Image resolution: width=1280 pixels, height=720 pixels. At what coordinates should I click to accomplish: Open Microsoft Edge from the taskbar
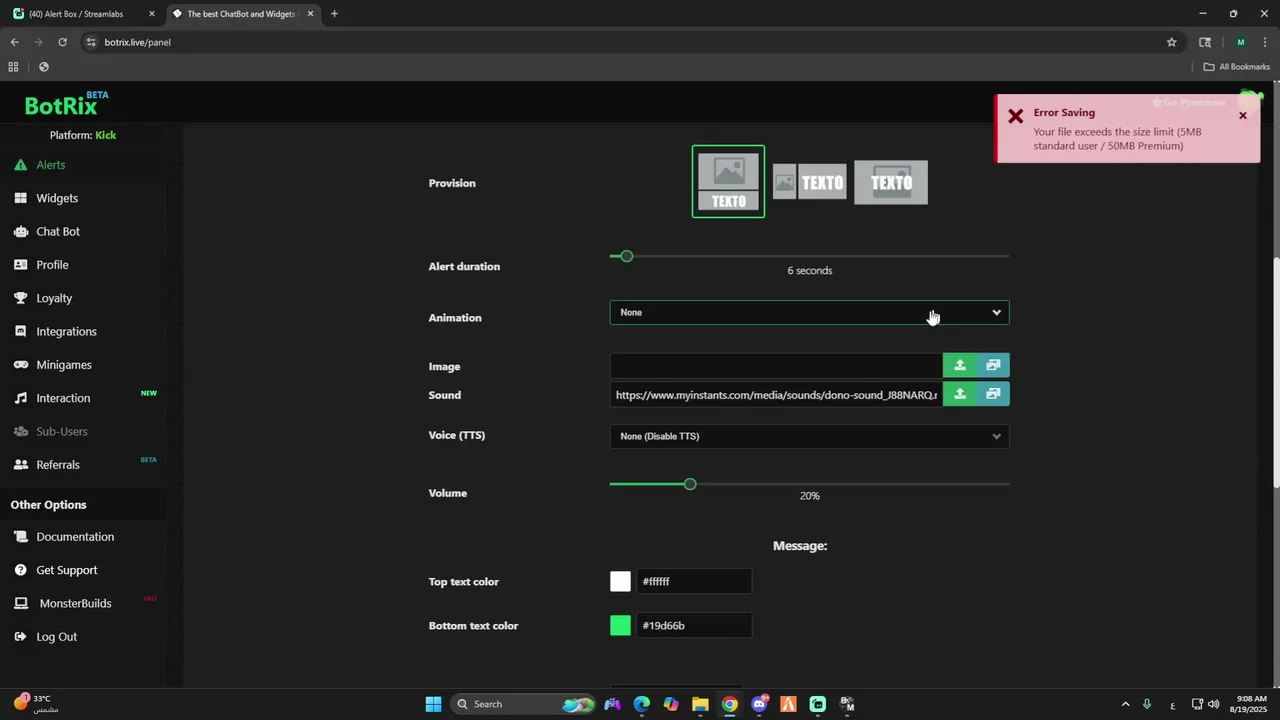(x=641, y=704)
